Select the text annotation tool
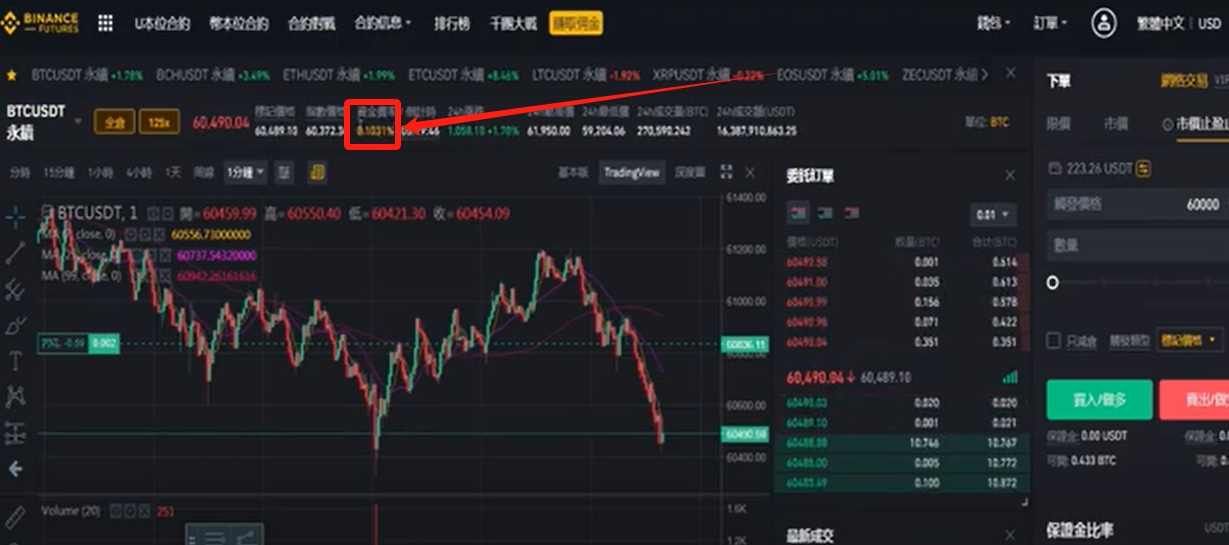 [x=15, y=360]
